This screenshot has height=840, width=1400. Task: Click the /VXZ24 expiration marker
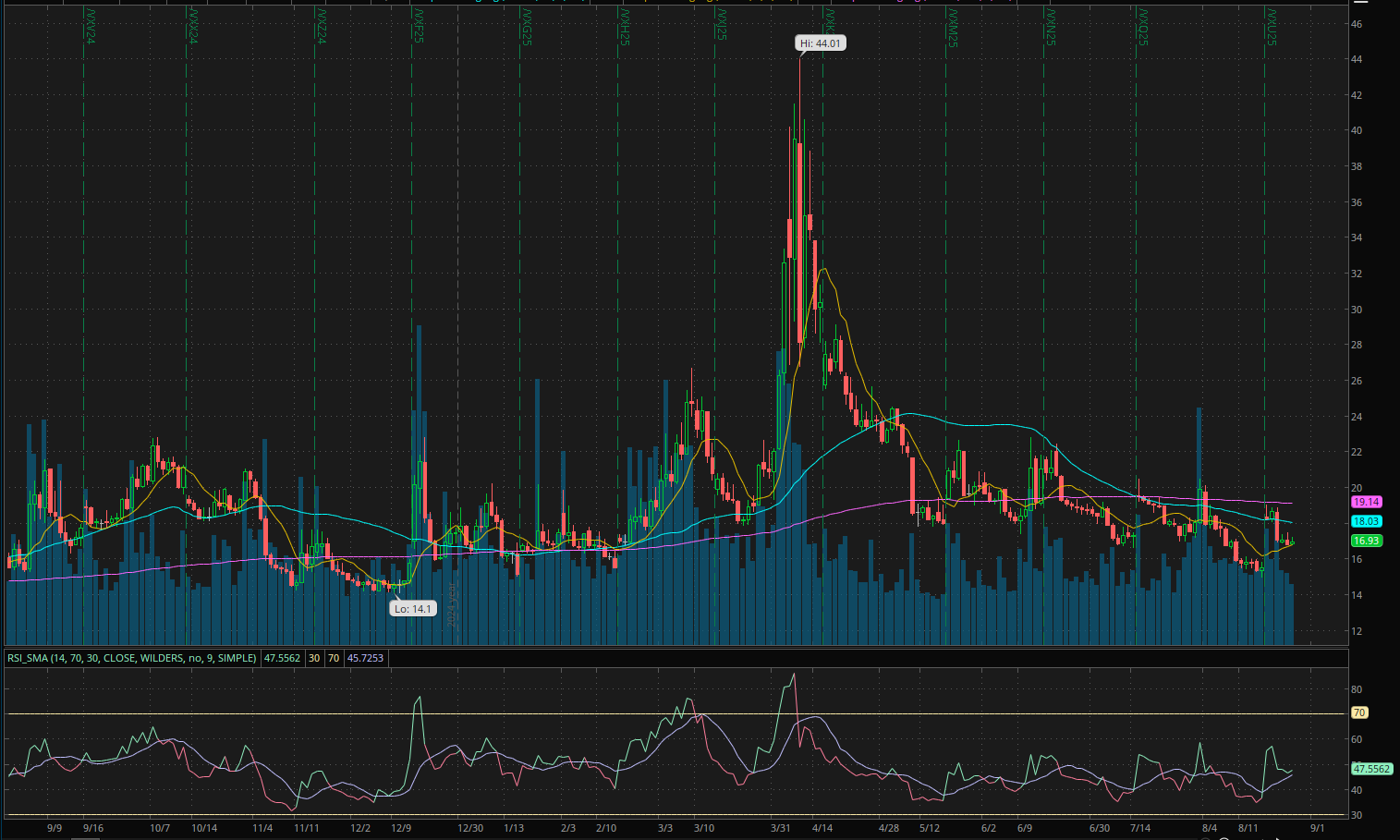[x=321, y=26]
